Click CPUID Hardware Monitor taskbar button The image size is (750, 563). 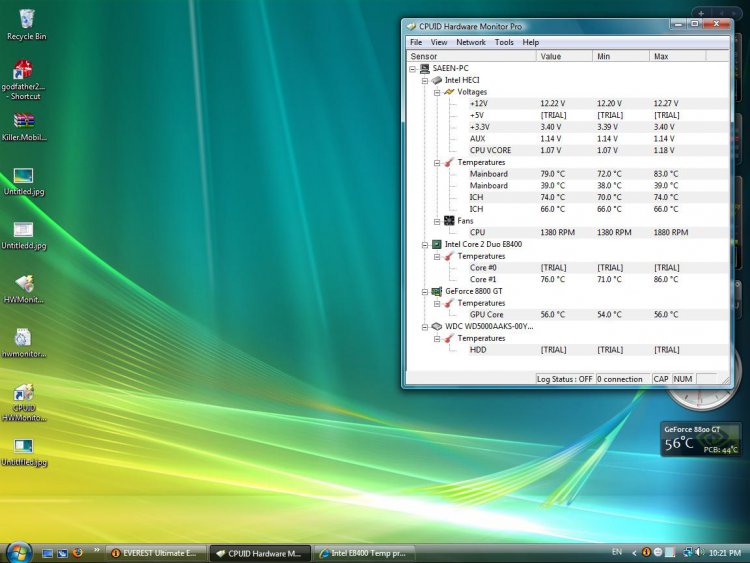pyautogui.click(x=260, y=553)
